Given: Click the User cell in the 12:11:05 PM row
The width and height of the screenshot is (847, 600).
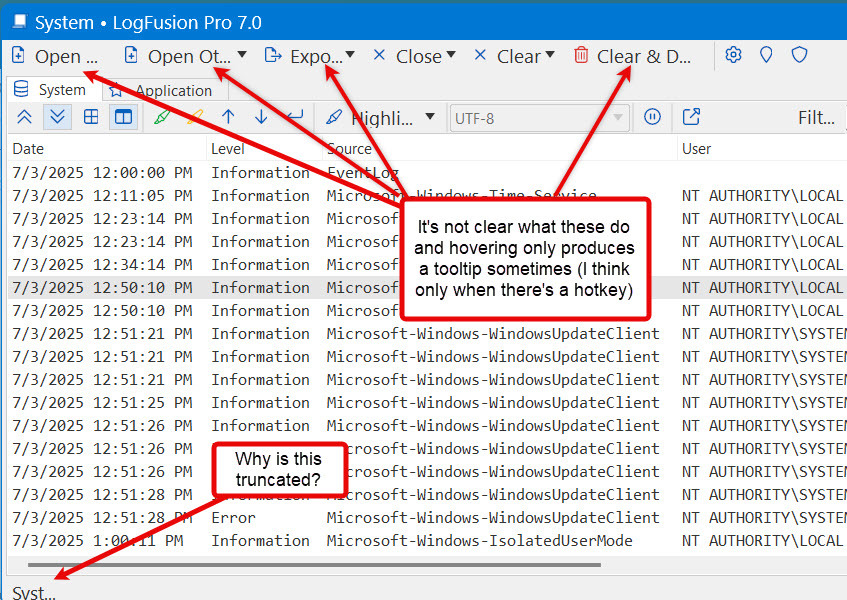Looking at the screenshot, I should coord(762,195).
